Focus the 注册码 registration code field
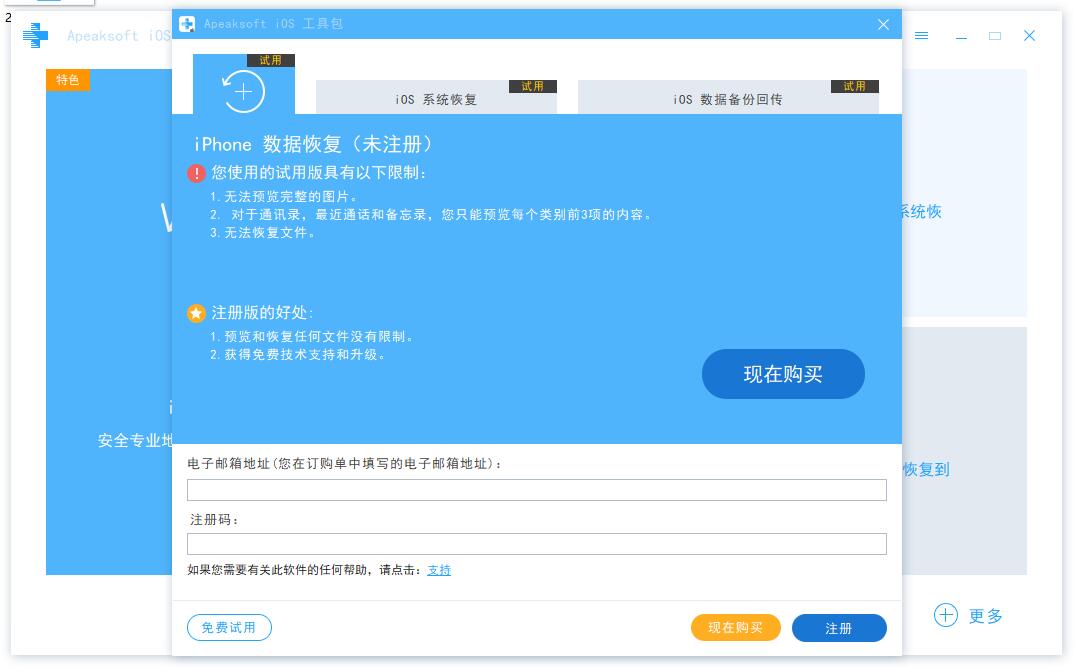1075x668 pixels. [x=537, y=544]
